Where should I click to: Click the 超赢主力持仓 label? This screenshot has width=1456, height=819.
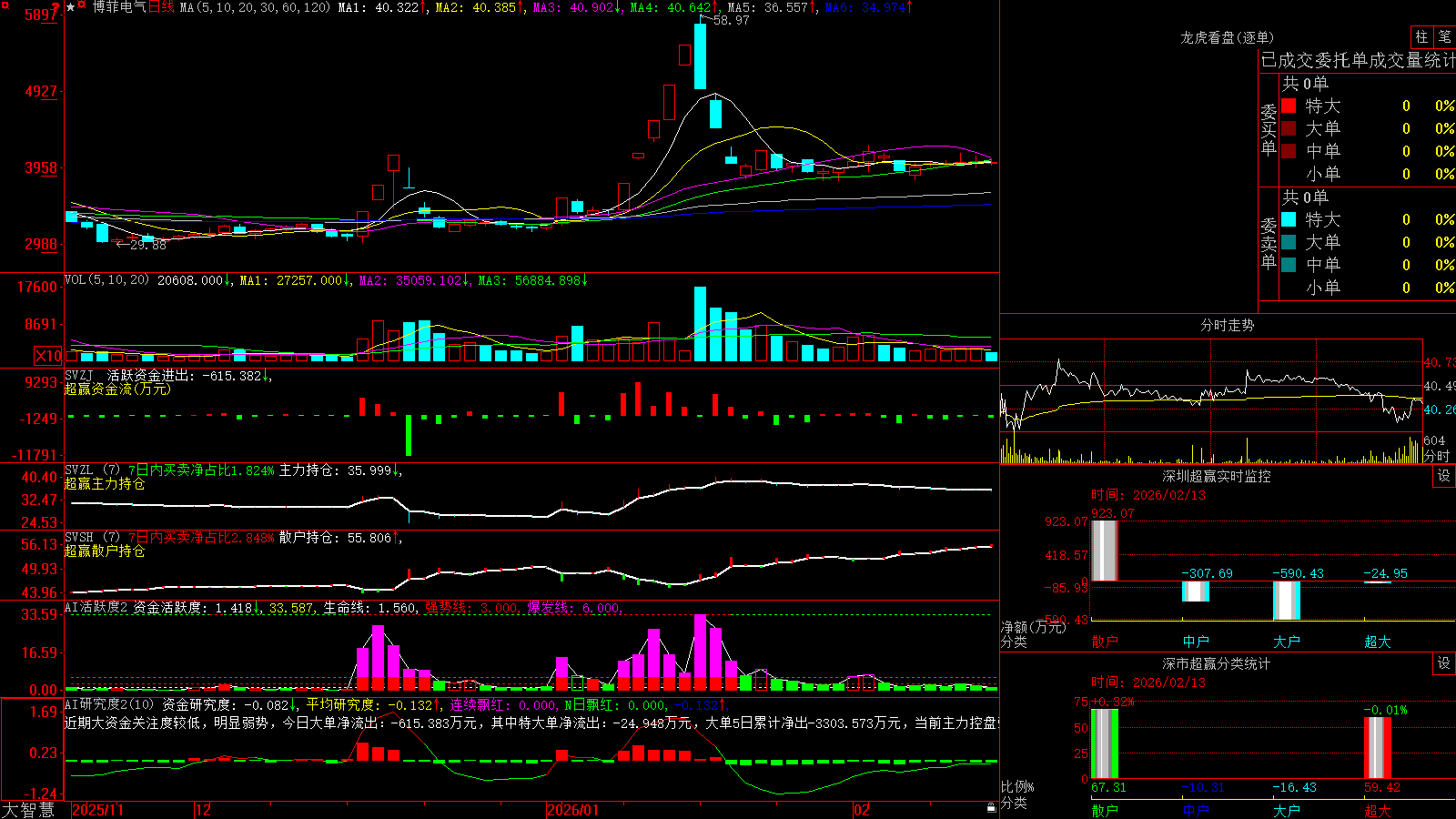(105, 483)
